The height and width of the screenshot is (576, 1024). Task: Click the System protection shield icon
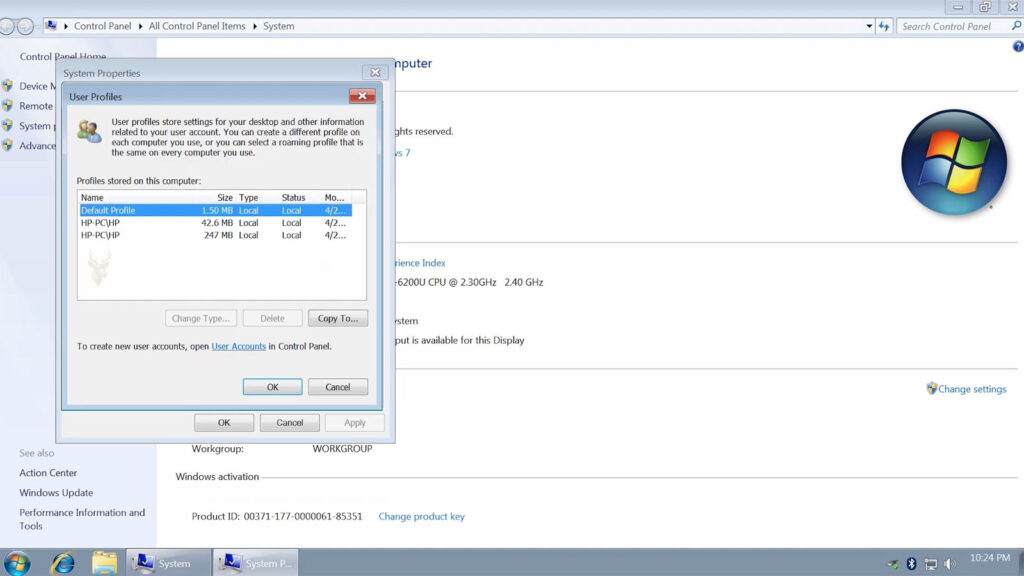pos(7,125)
